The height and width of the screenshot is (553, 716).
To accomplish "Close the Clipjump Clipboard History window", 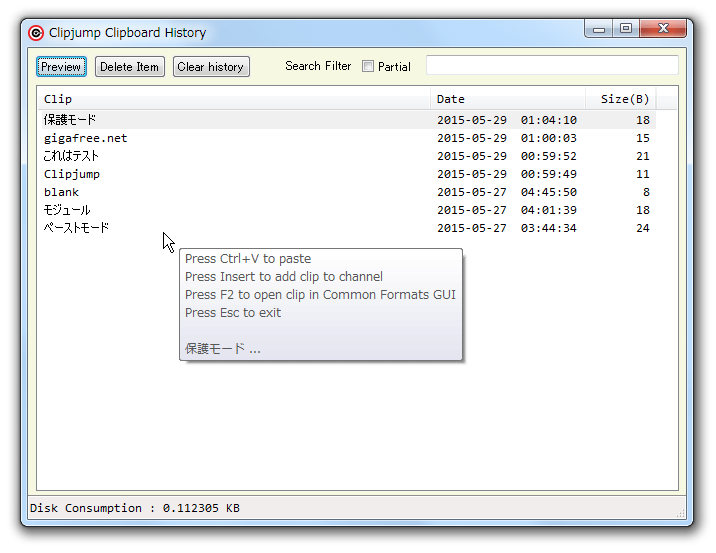I will click(663, 29).
